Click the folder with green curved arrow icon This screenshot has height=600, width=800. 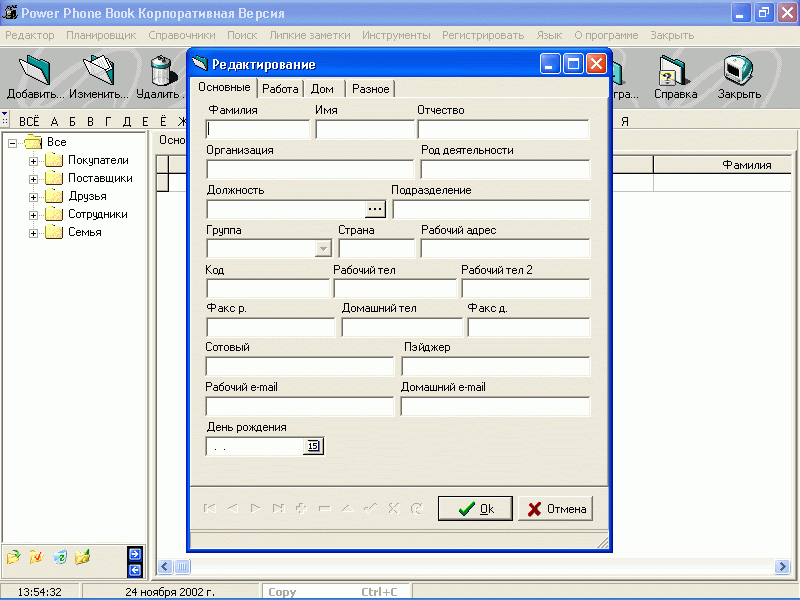click(x=14, y=557)
